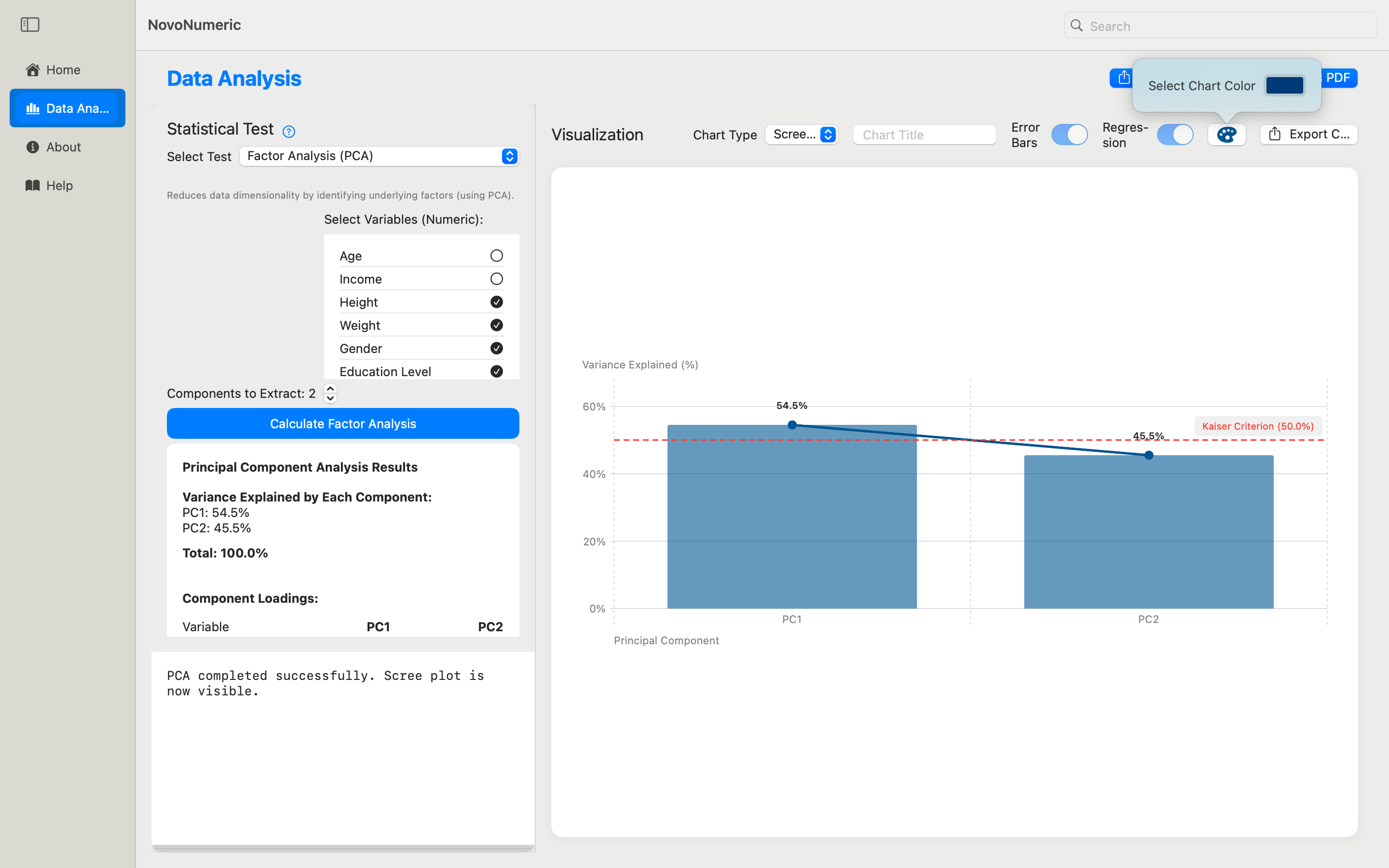Click the Help book icon

(33, 185)
